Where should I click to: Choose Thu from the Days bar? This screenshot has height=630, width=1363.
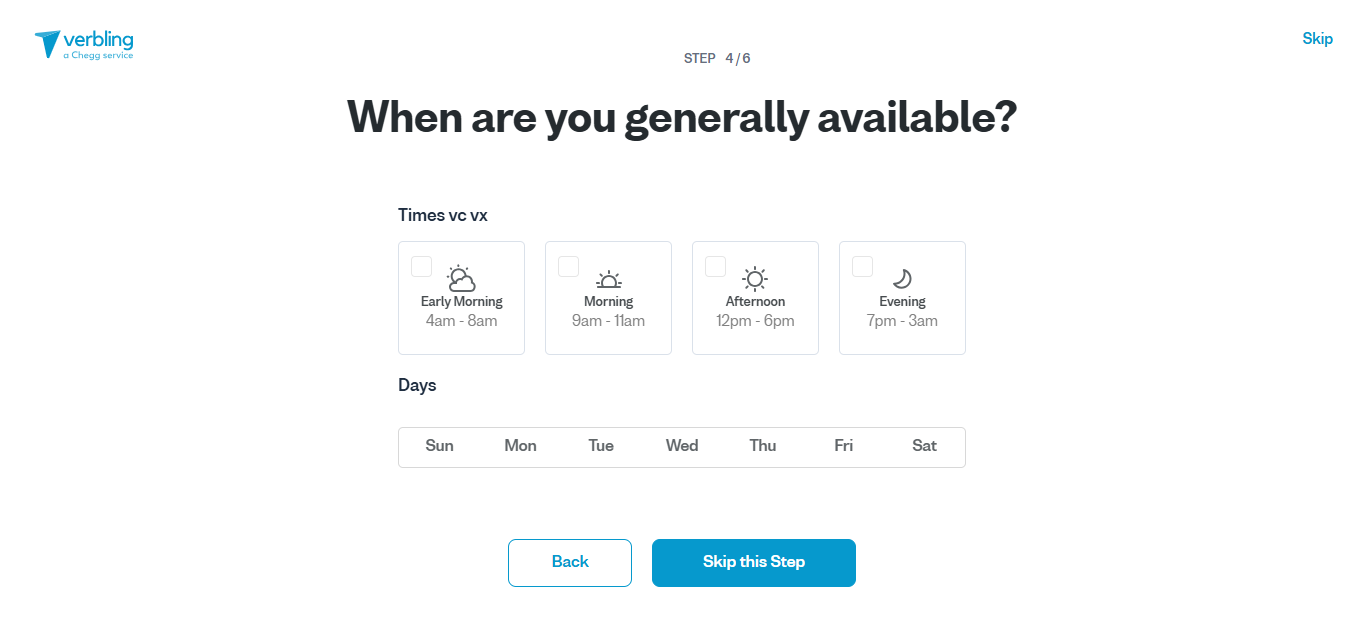coord(762,446)
